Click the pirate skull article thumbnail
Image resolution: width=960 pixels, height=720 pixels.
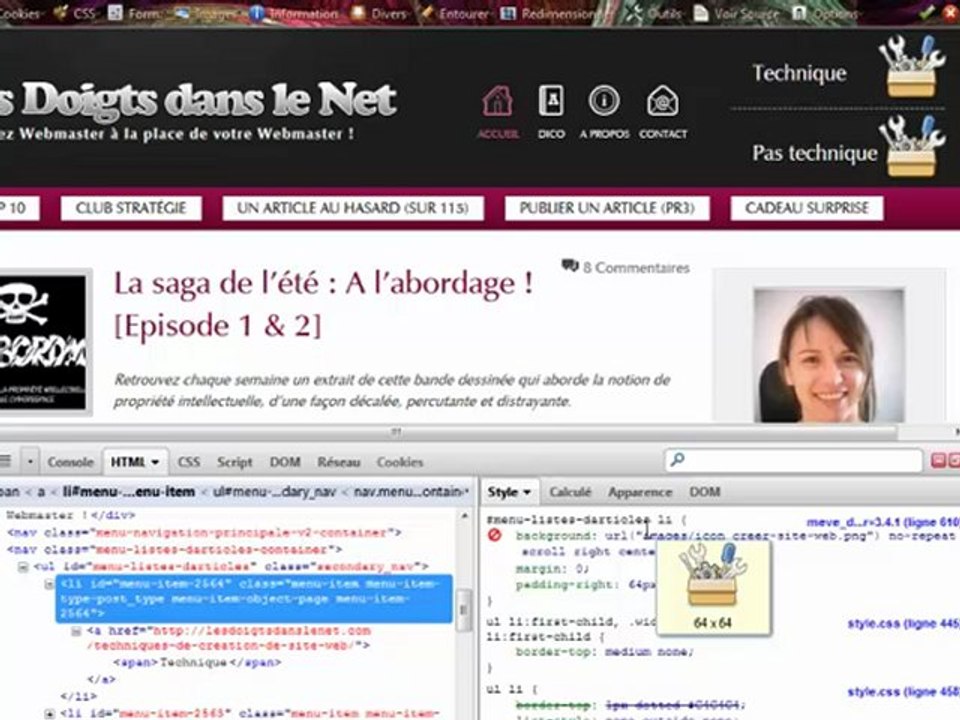point(43,342)
